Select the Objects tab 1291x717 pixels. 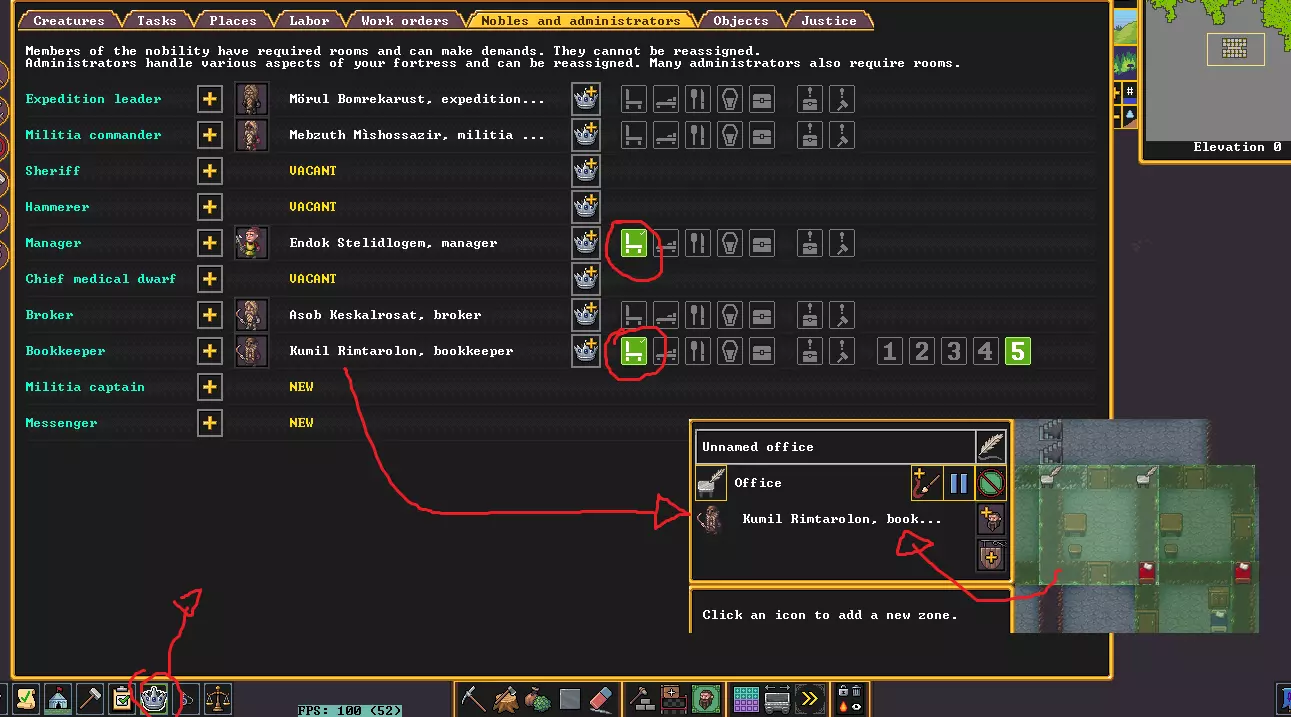pyautogui.click(x=741, y=20)
